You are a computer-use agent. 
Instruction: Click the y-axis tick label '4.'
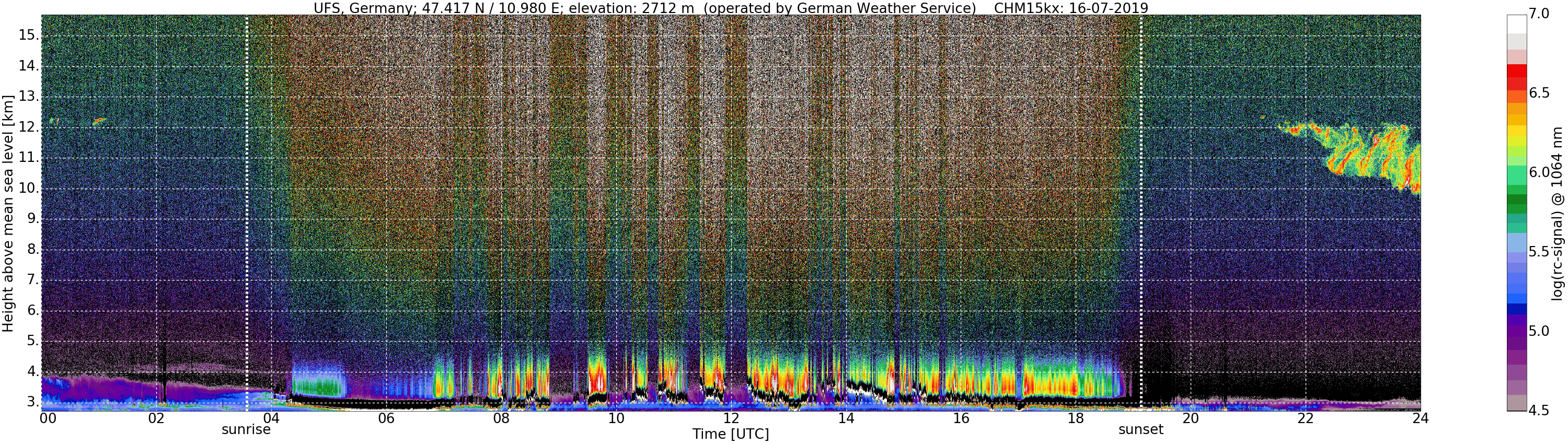33,371
